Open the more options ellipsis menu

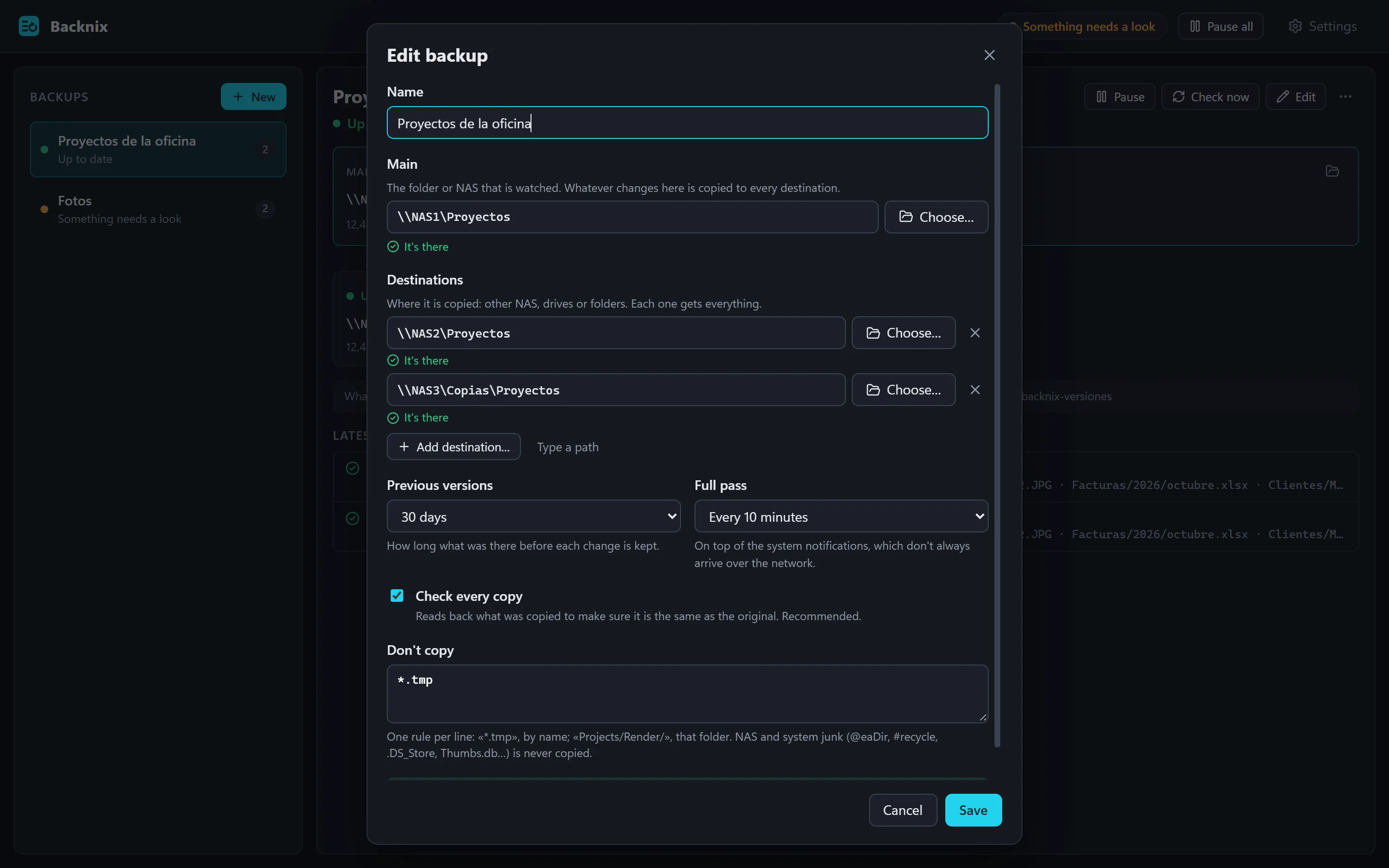click(1346, 96)
